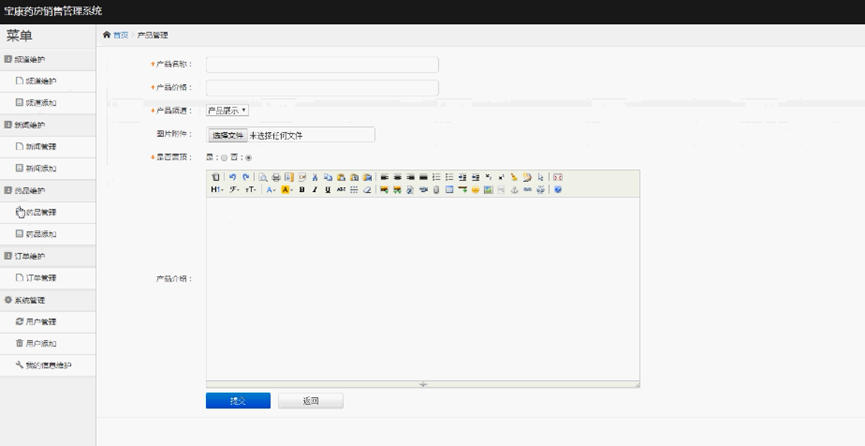Copy the selection using editor toolbar
Screen dimensions: 865x446
coord(328,177)
